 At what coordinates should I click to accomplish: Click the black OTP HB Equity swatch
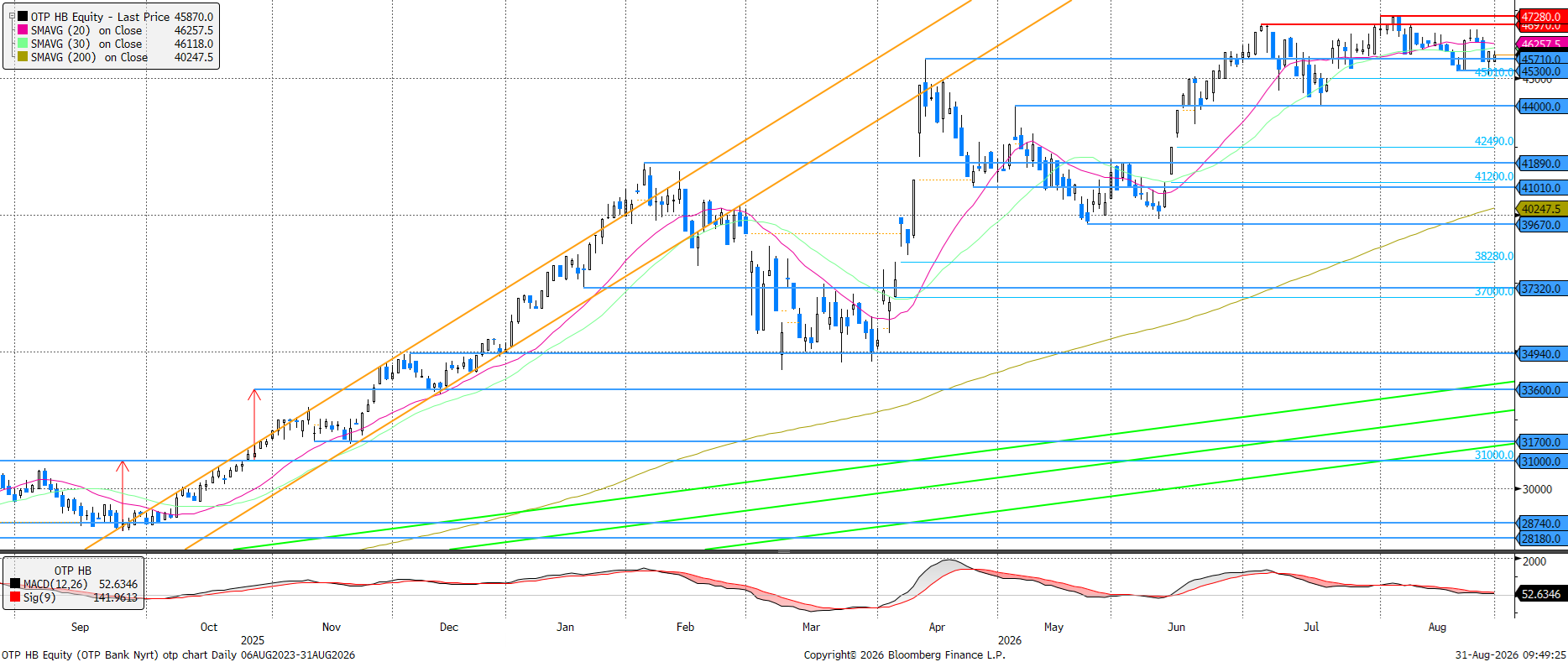tap(23, 17)
